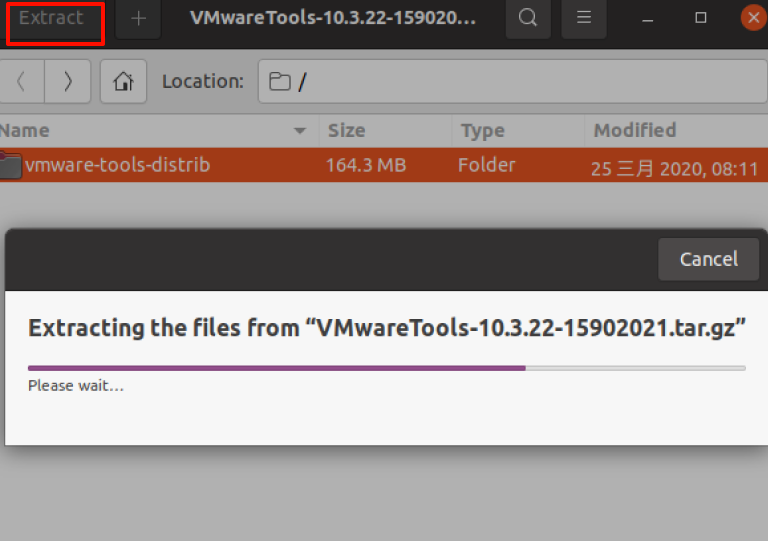
Task: Click in the Location path field
Action: pyautogui.click(x=520, y=82)
